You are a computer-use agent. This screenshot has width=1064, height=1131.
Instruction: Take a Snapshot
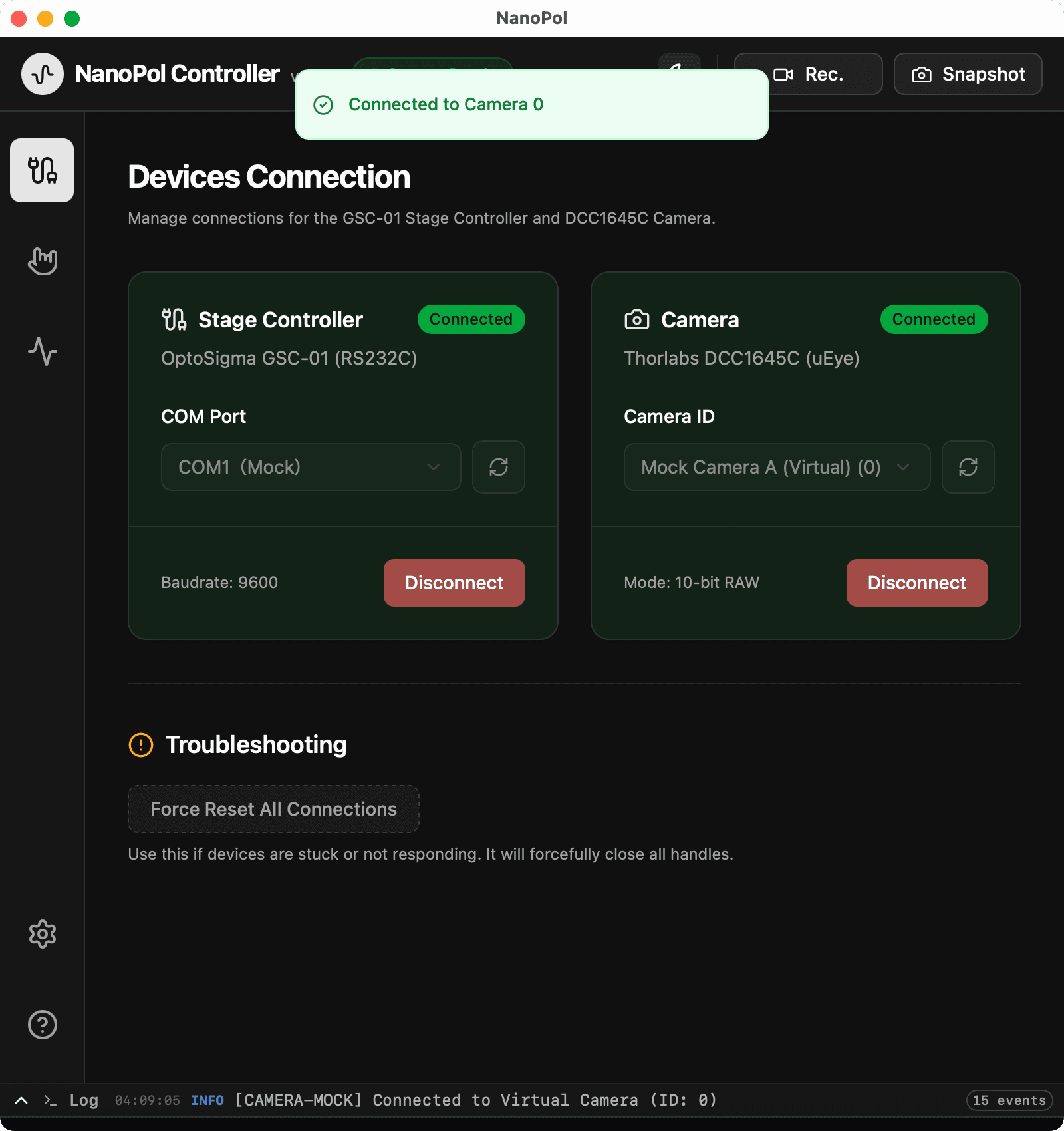[x=968, y=74]
